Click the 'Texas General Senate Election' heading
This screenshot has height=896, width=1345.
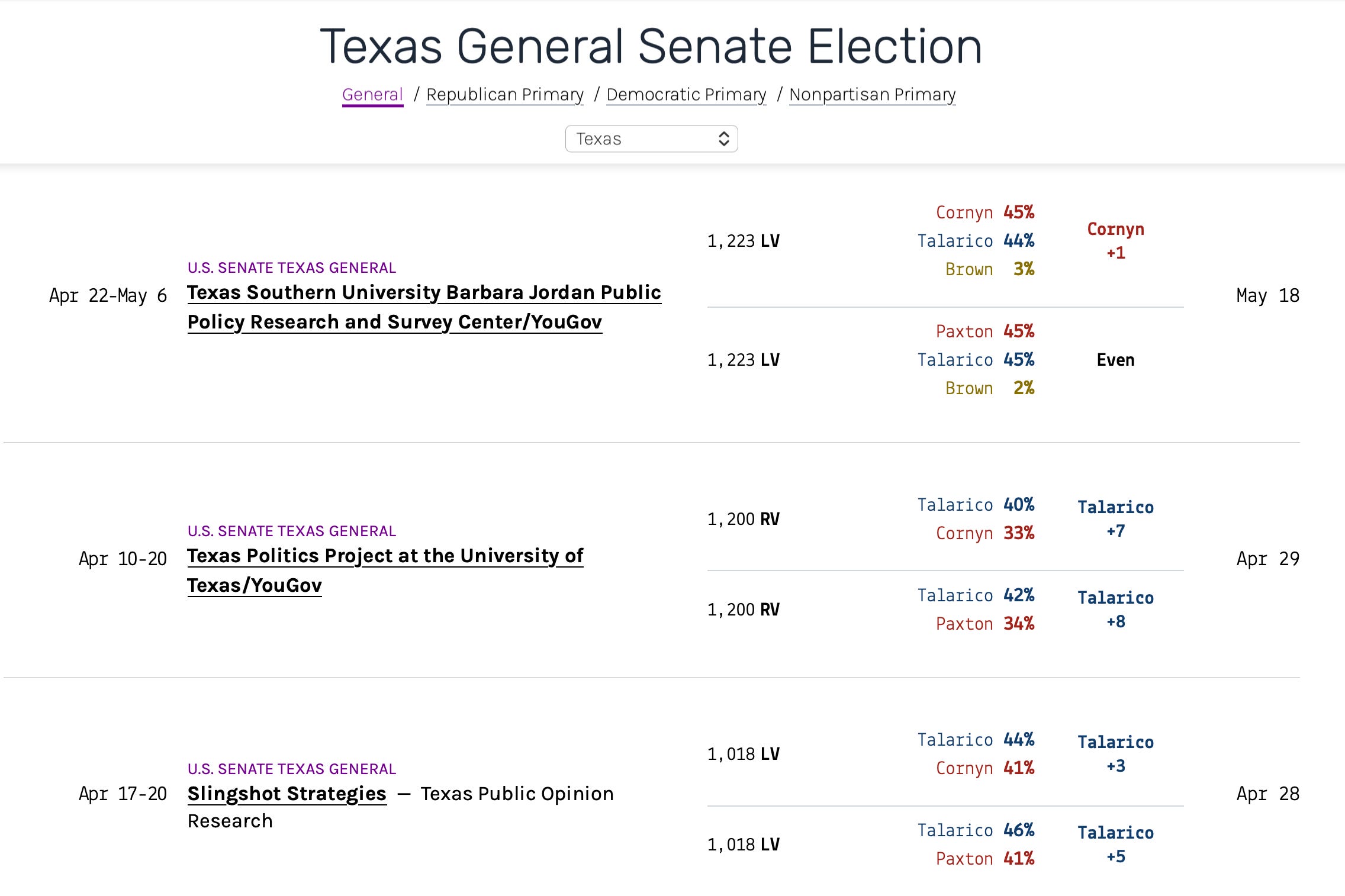pos(651,46)
